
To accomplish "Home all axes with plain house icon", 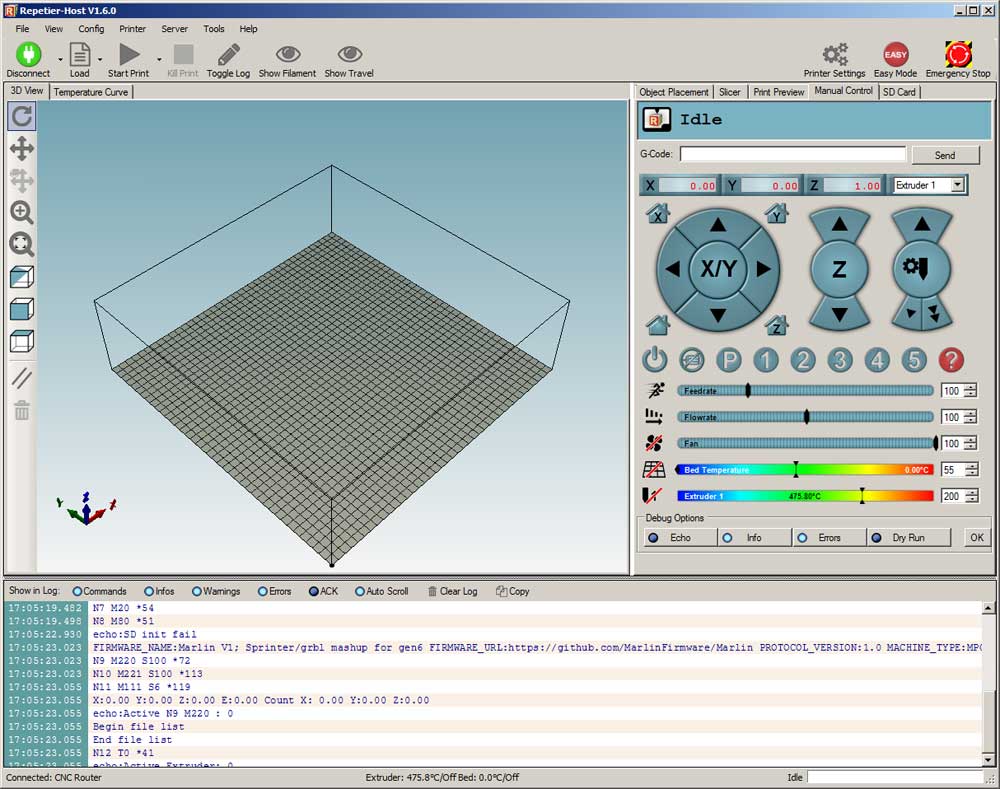I will (658, 325).
